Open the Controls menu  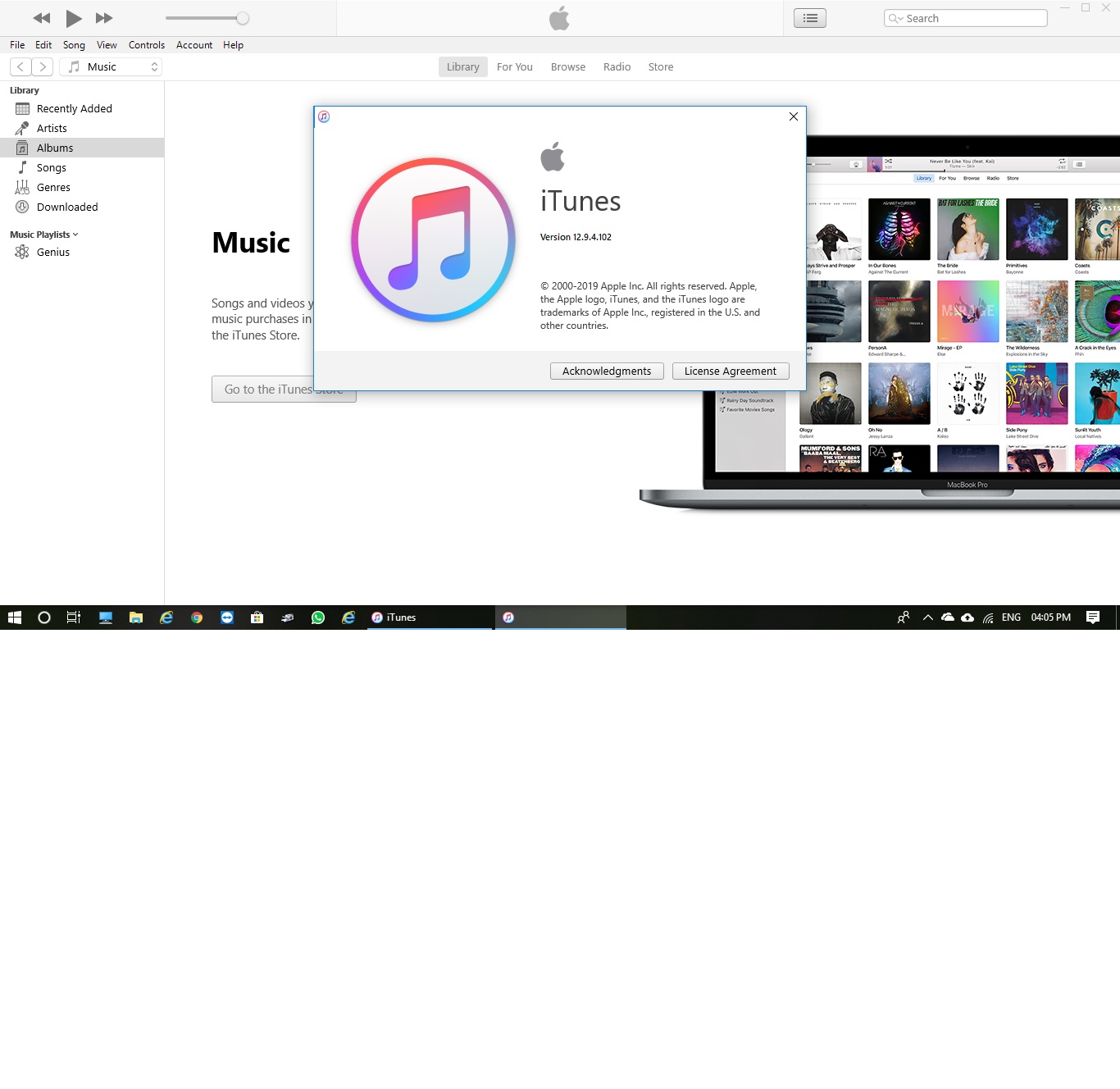point(147,45)
